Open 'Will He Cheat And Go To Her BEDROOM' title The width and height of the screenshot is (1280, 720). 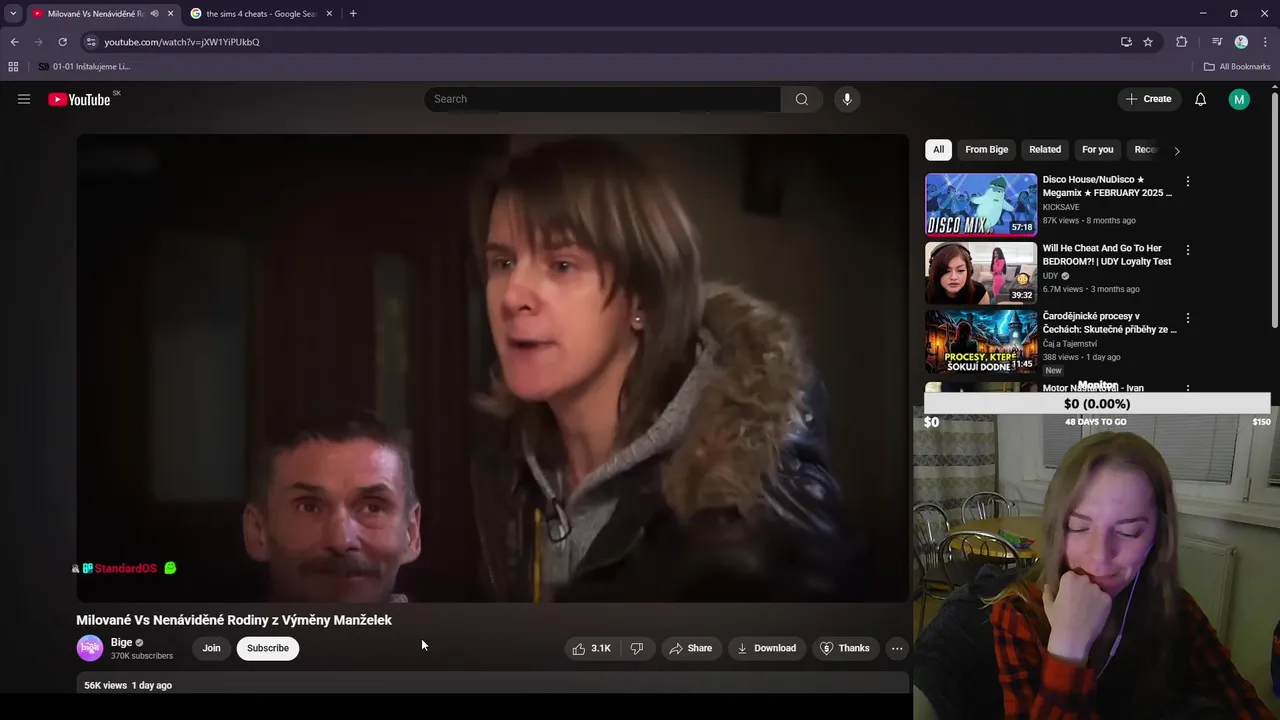click(x=1107, y=255)
